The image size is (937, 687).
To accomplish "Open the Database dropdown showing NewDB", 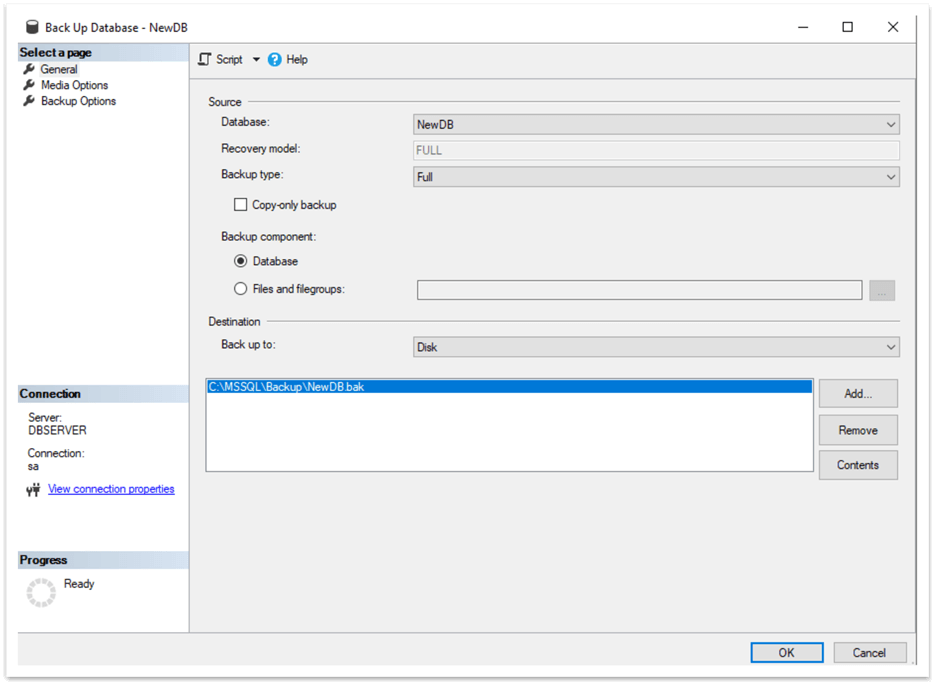I will click(x=890, y=123).
